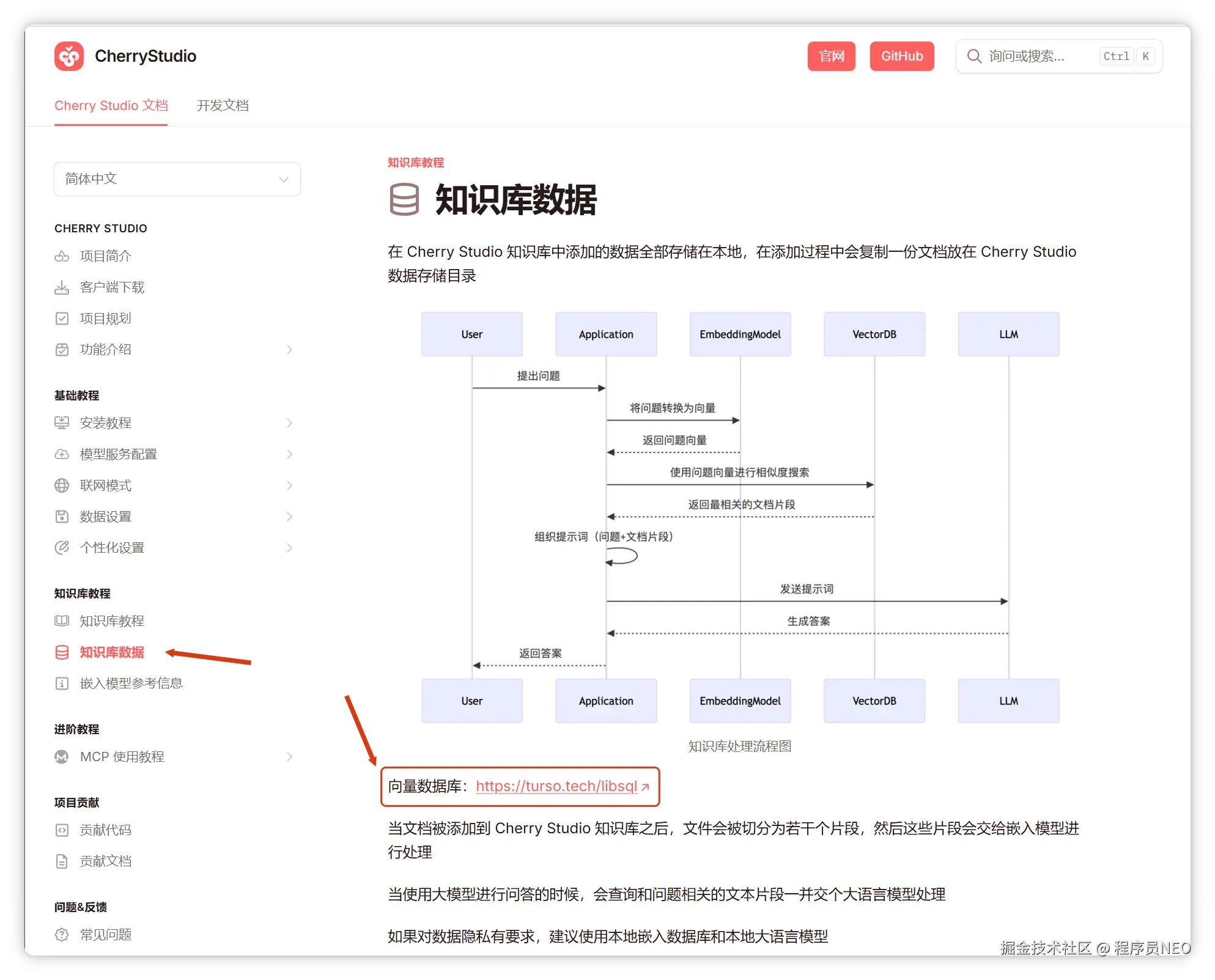Expand the 数据设置 submenu chevron
This screenshot has width=1215, height=980.
289,517
